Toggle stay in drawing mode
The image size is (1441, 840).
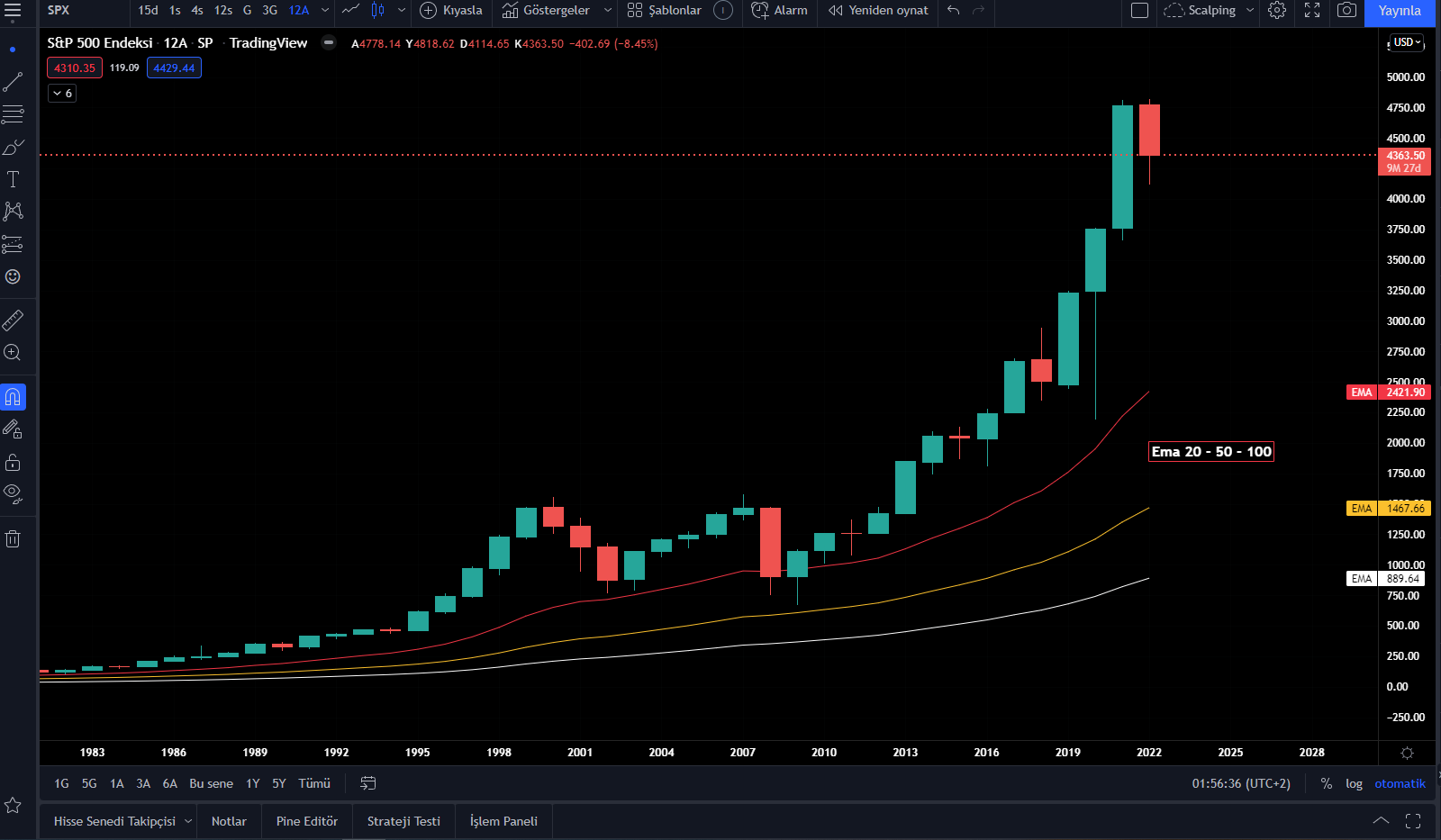pyautogui.click(x=13, y=429)
